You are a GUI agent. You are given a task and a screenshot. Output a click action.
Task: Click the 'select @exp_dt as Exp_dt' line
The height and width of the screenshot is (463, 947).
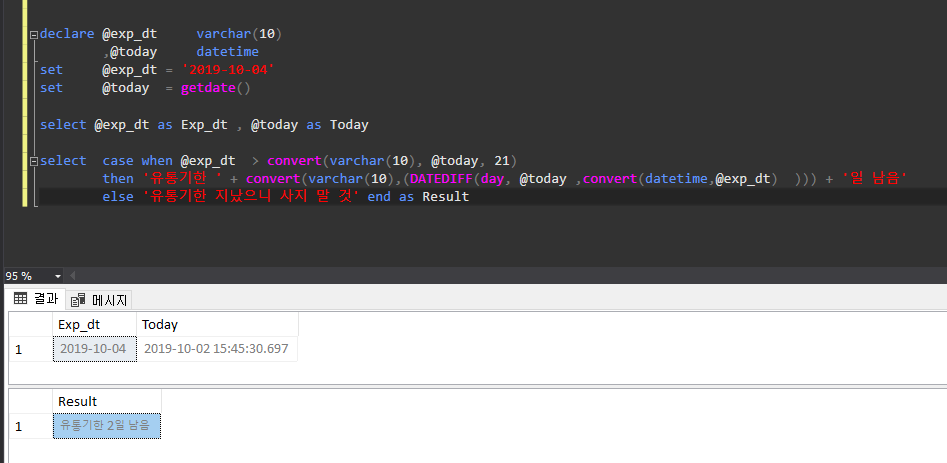point(204,125)
